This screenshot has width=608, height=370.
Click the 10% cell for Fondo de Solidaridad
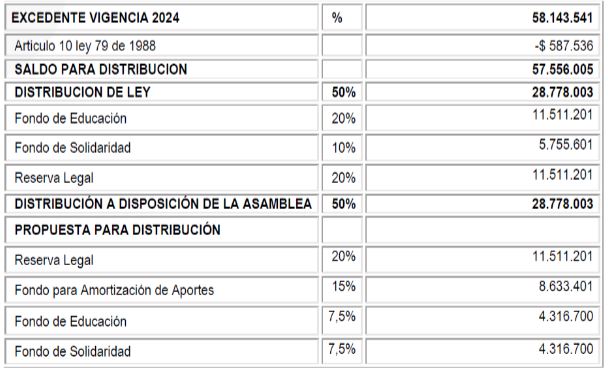[x=342, y=148]
